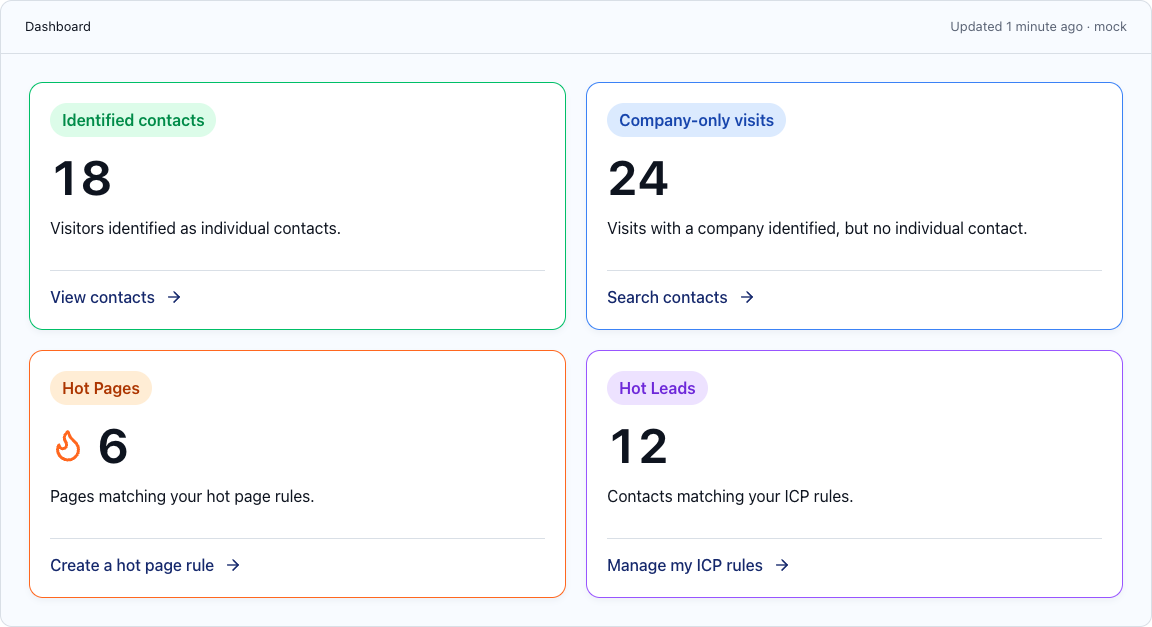Select the Hot Leads badge
The width and height of the screenshot is (1152, 627).
point(657,388)
